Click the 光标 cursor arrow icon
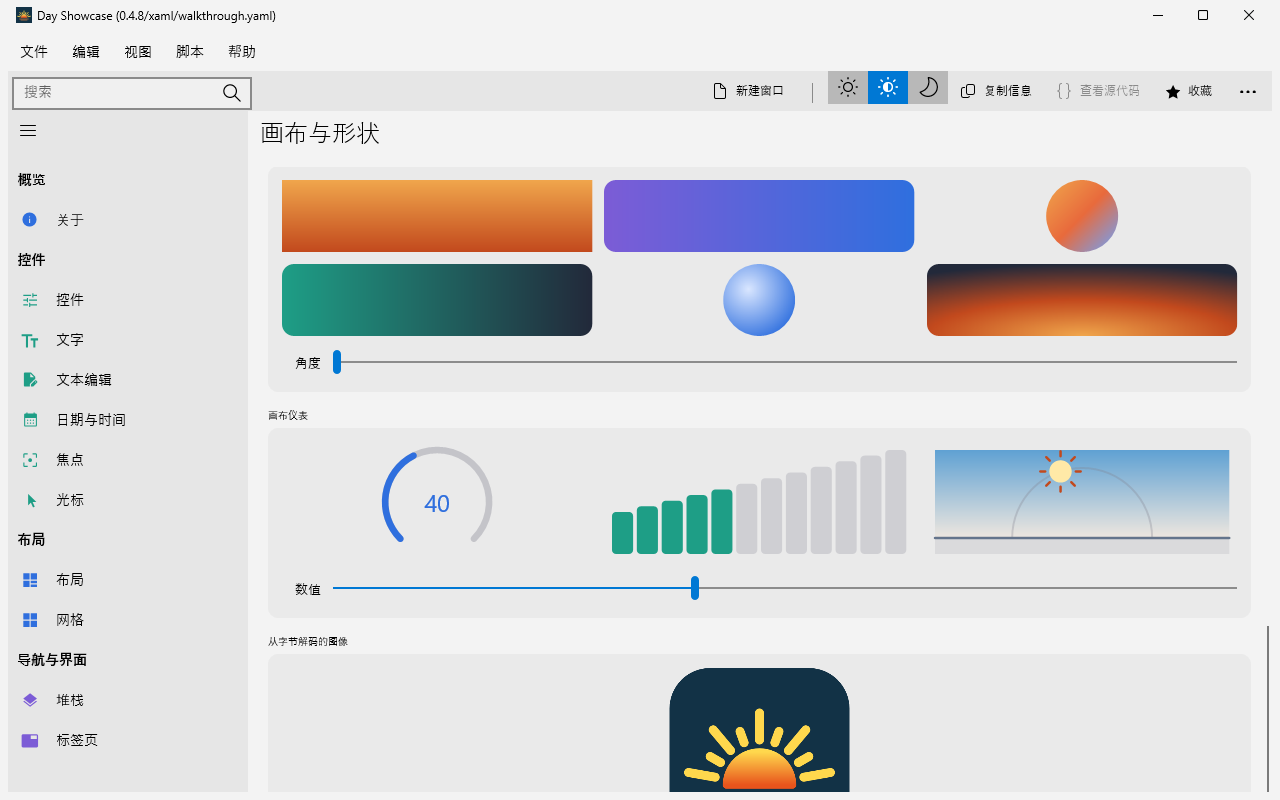 pos(31,500)
